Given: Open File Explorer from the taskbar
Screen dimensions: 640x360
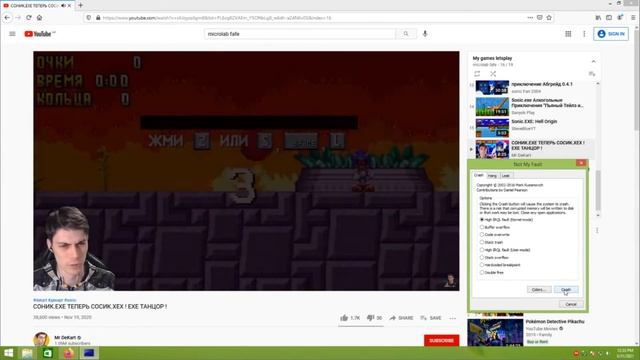Looking at the screenshot, I should [x=27, y=353].
